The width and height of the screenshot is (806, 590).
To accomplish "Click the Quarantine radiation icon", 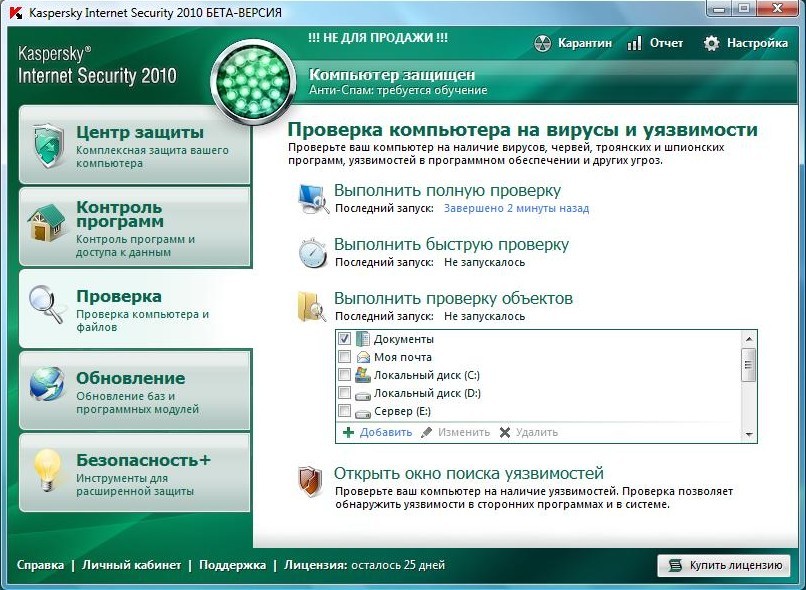I will [x=542, y=43].
